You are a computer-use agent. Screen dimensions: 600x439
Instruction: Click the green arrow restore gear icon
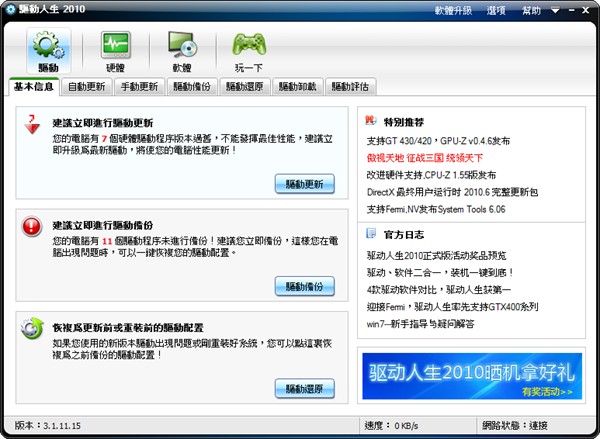click(32, 328)
